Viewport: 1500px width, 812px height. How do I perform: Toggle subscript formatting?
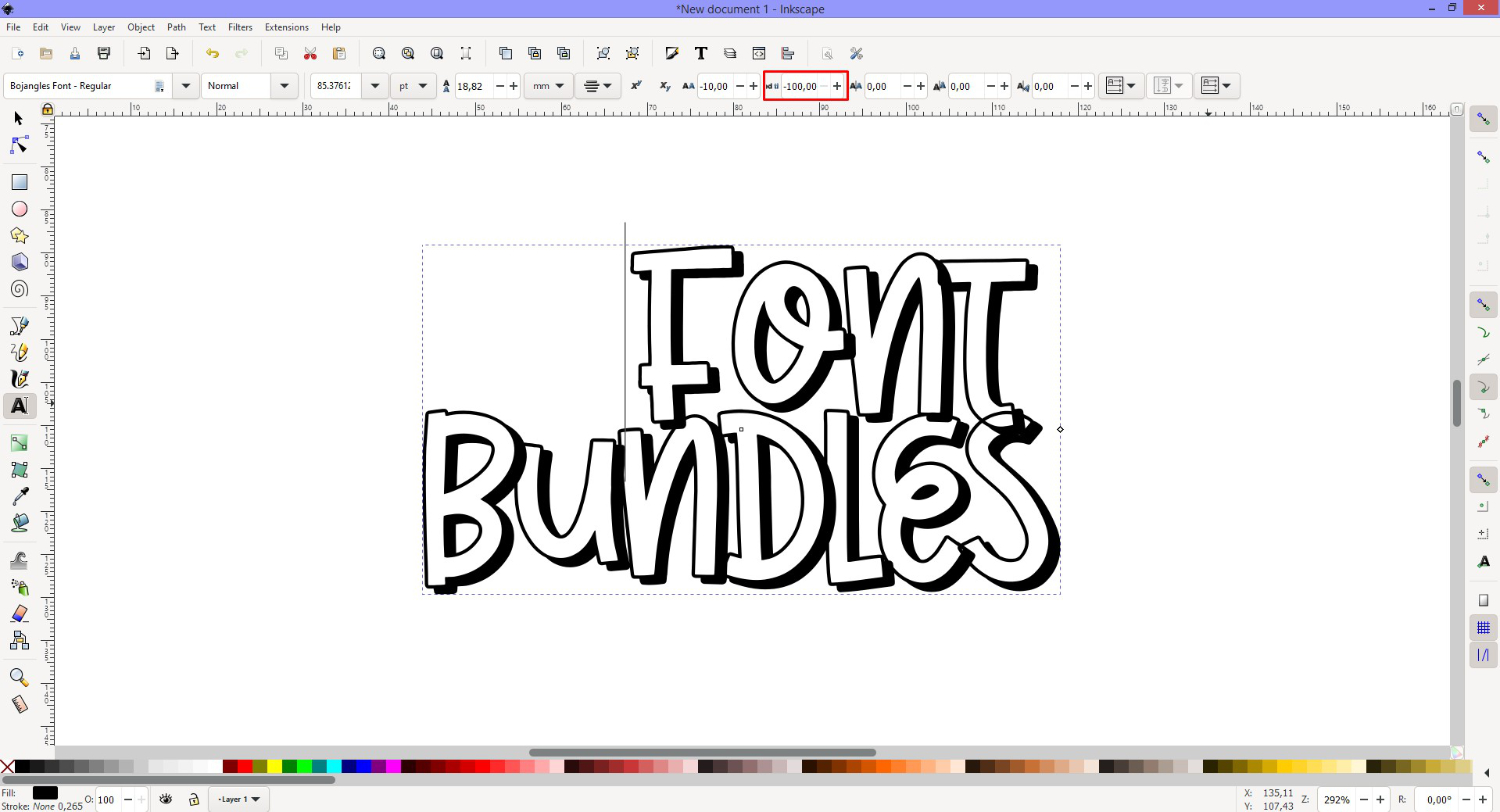pos(665,86)
